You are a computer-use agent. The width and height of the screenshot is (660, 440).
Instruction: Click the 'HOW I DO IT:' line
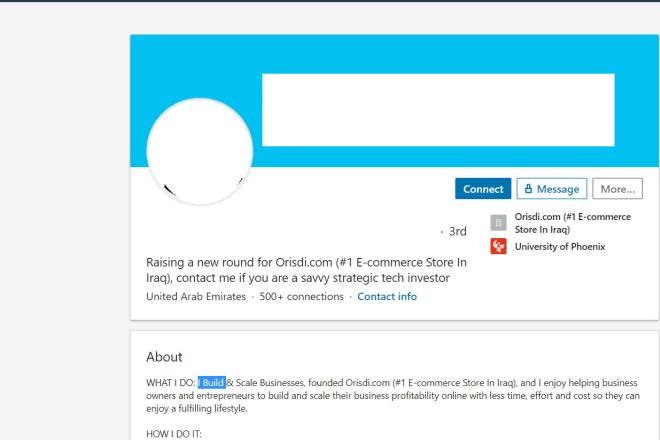174,434
